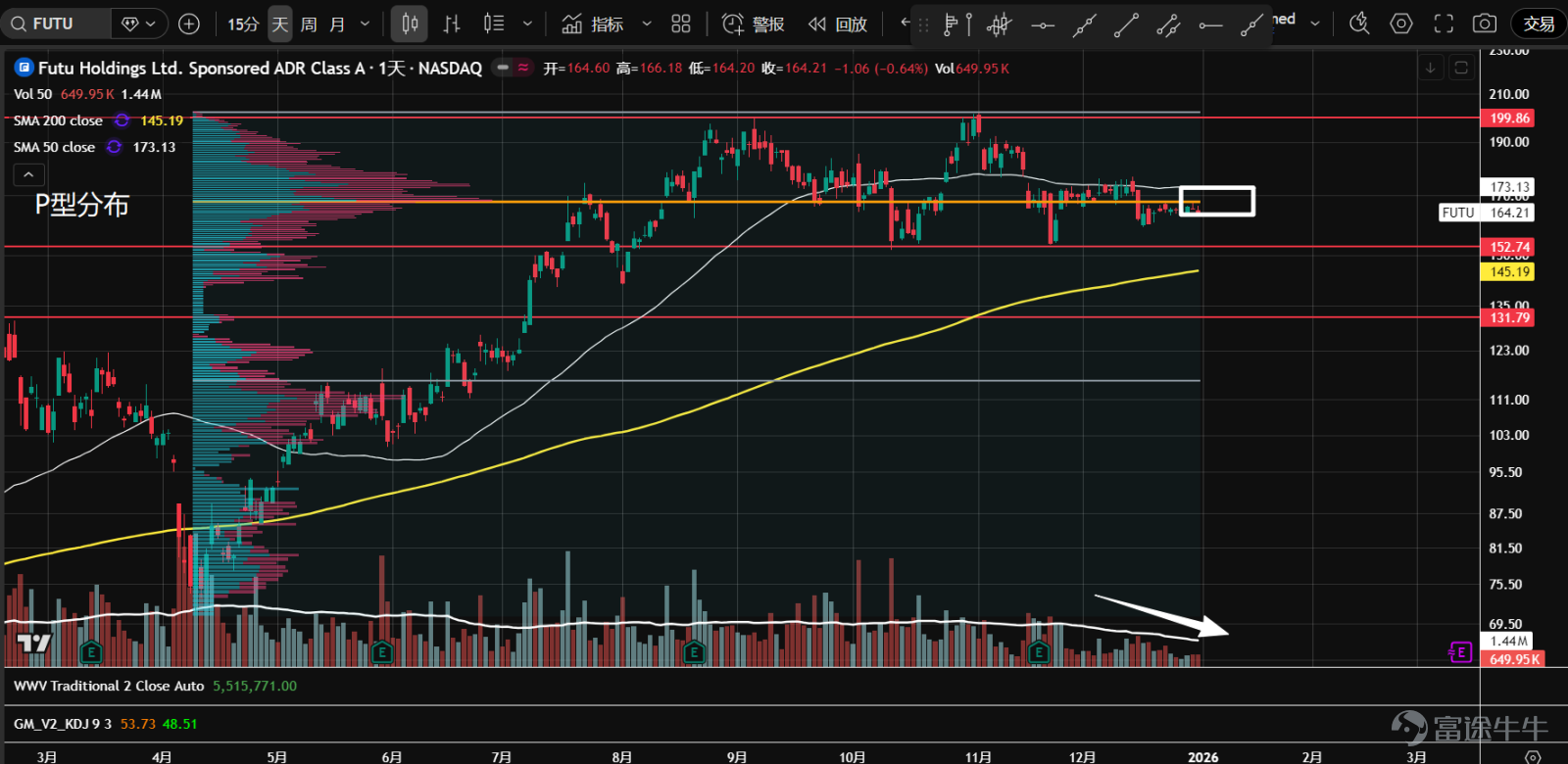Select the volume candles chart style icon
1568x764 pixels.
coord(494,24)
